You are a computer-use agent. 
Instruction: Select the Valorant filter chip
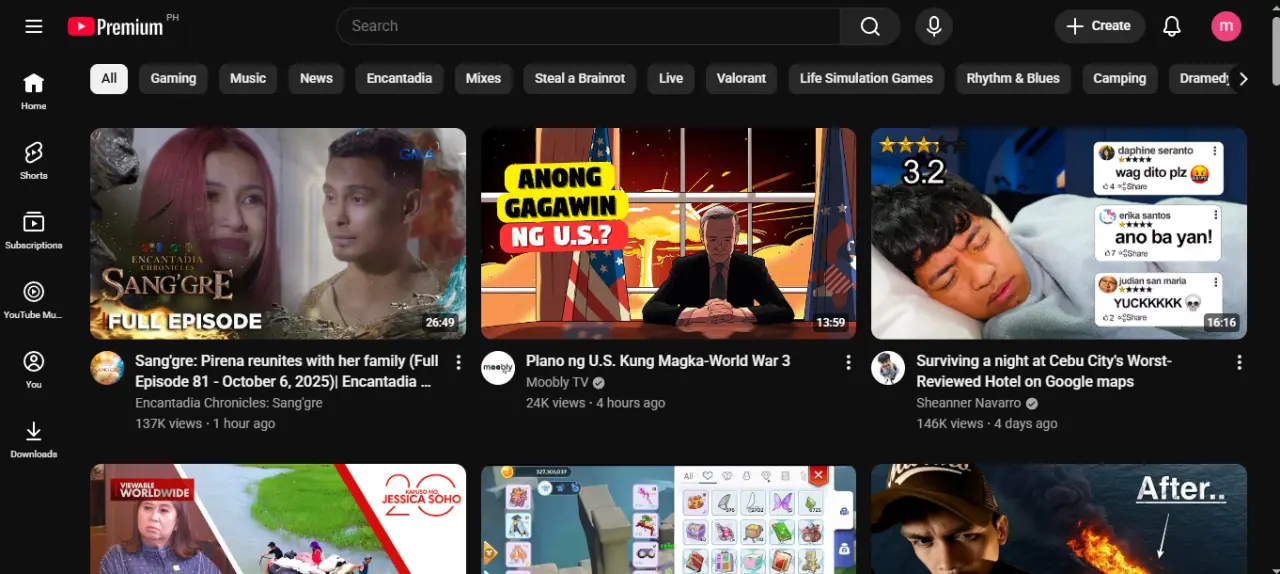pyautogui.click(x=741, y=78)
